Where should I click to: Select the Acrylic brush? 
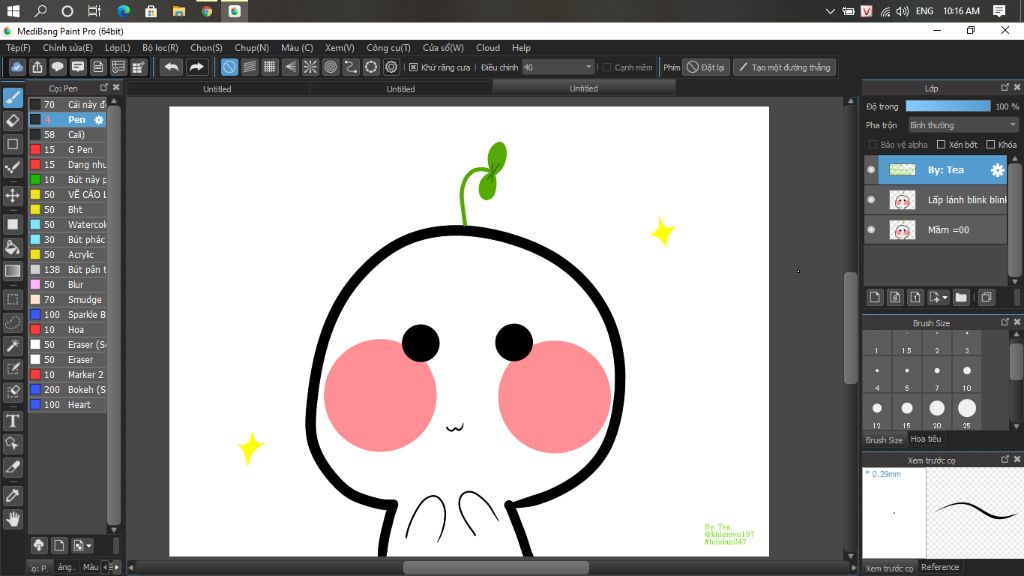pyautogui.click(x=67, y=255)
